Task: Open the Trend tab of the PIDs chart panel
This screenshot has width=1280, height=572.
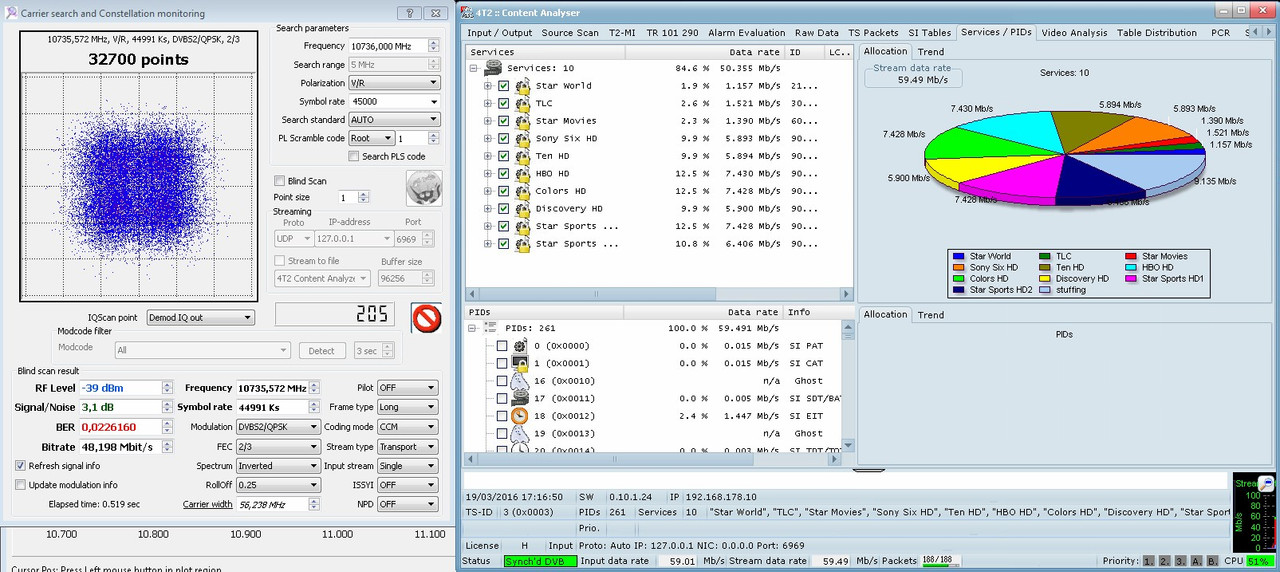Action: point(930,314)
